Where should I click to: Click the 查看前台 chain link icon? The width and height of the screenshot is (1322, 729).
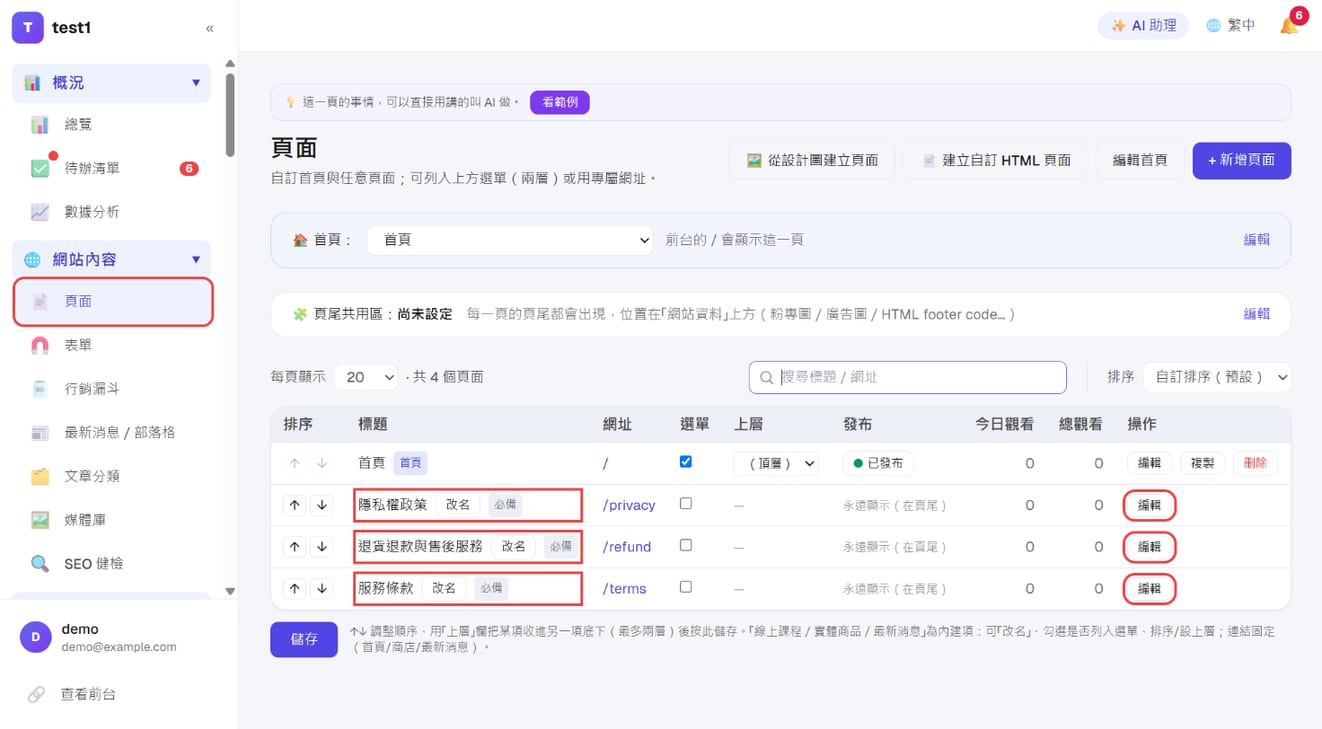pyautogui.click(x=36, y=694)
